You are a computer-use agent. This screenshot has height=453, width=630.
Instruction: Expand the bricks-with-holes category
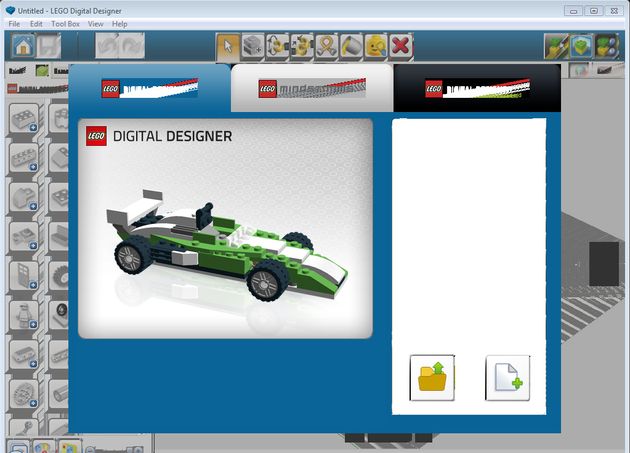pos(24,158)
